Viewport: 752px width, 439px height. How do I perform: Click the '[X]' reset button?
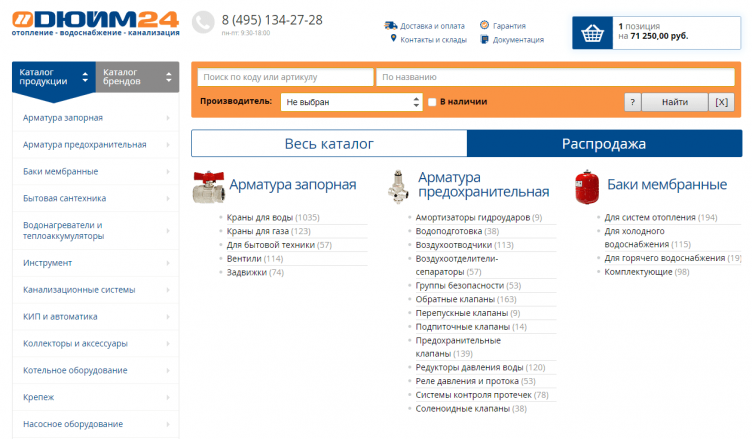[x=721, y=102]
